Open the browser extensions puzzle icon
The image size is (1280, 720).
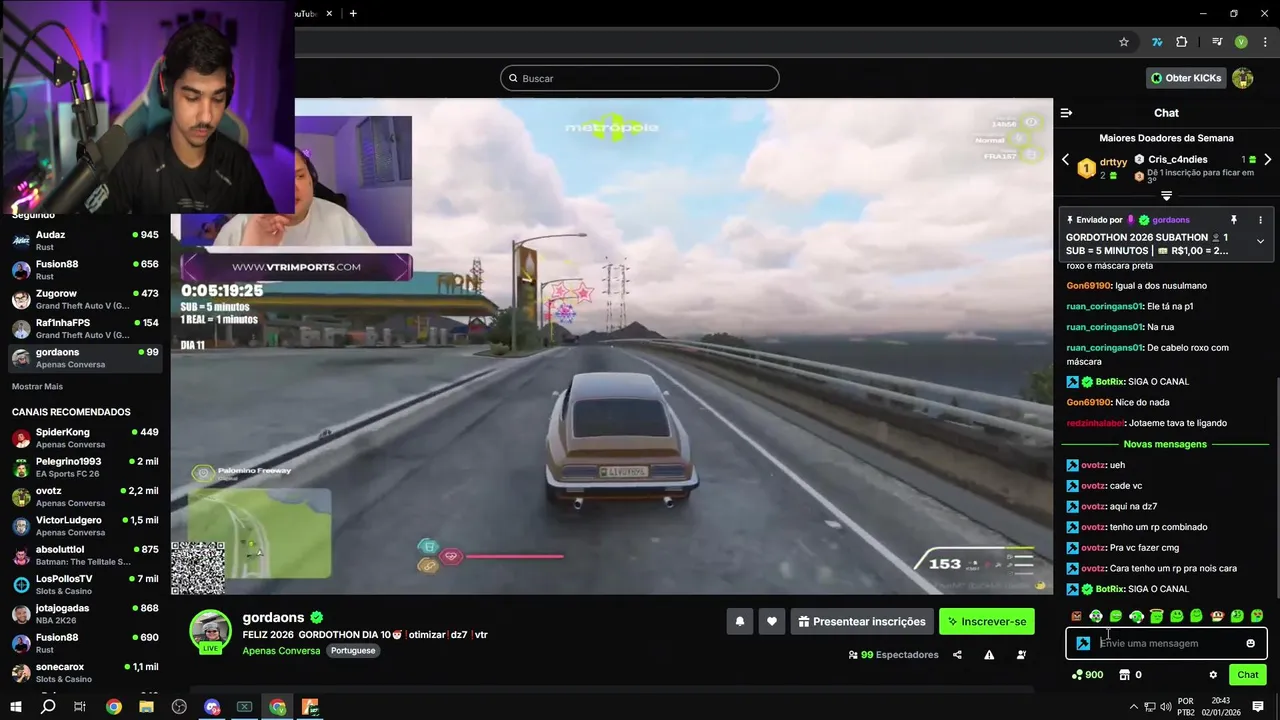[x=1181, y=42]
